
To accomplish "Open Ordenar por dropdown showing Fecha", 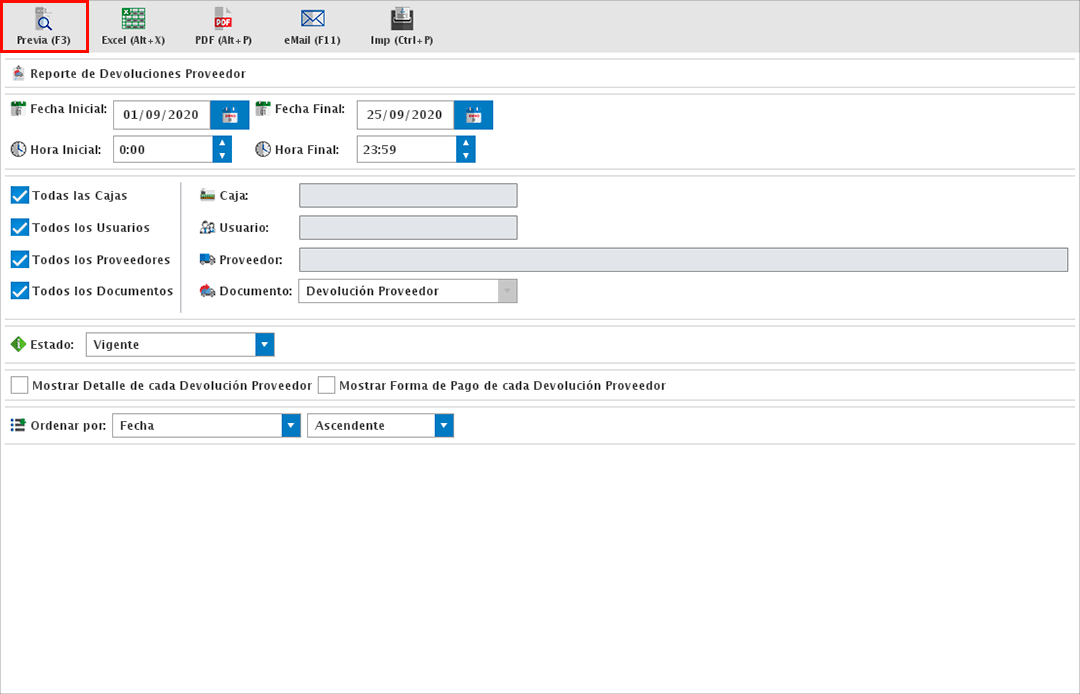I will point(291,426).
